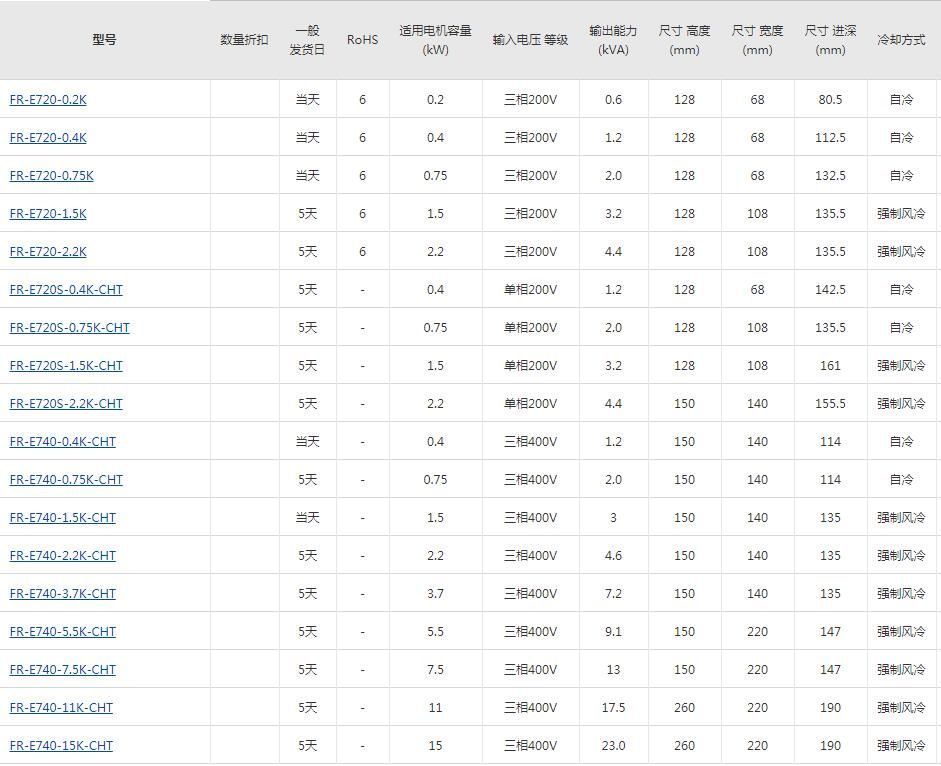Screen dimensions: 941x766
Task: Click the 尺寸 宽度 (mm) header
Action: [x=757, y=40]
